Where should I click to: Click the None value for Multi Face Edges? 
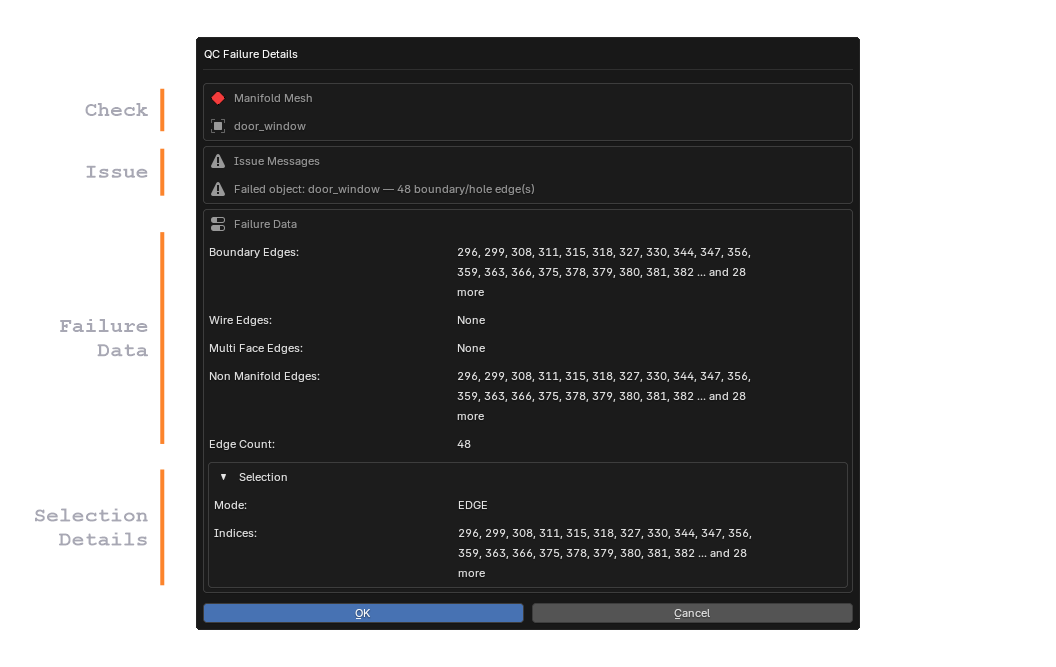[471, 348]
